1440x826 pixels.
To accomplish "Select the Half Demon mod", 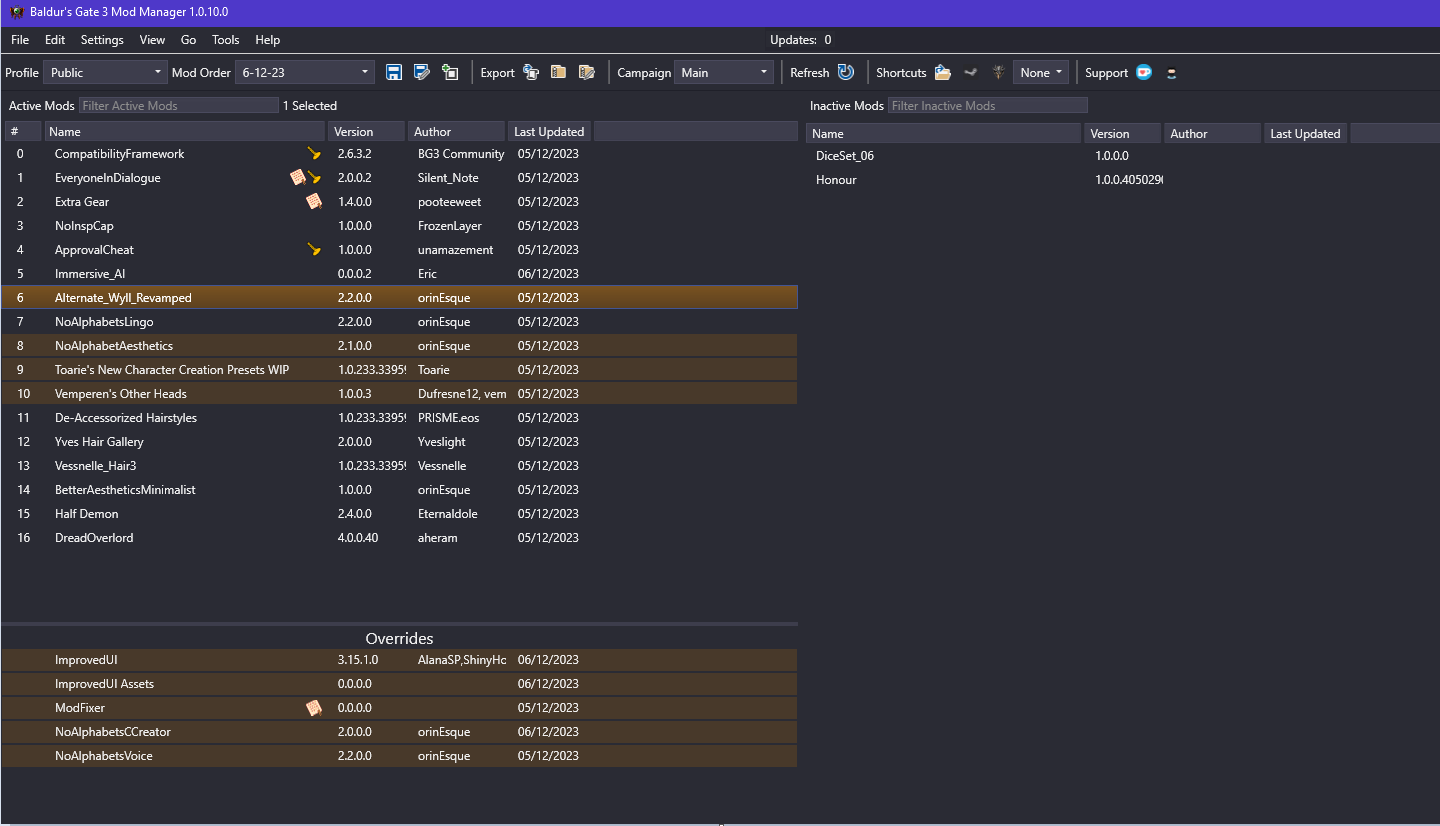I will tap(400, 514).
